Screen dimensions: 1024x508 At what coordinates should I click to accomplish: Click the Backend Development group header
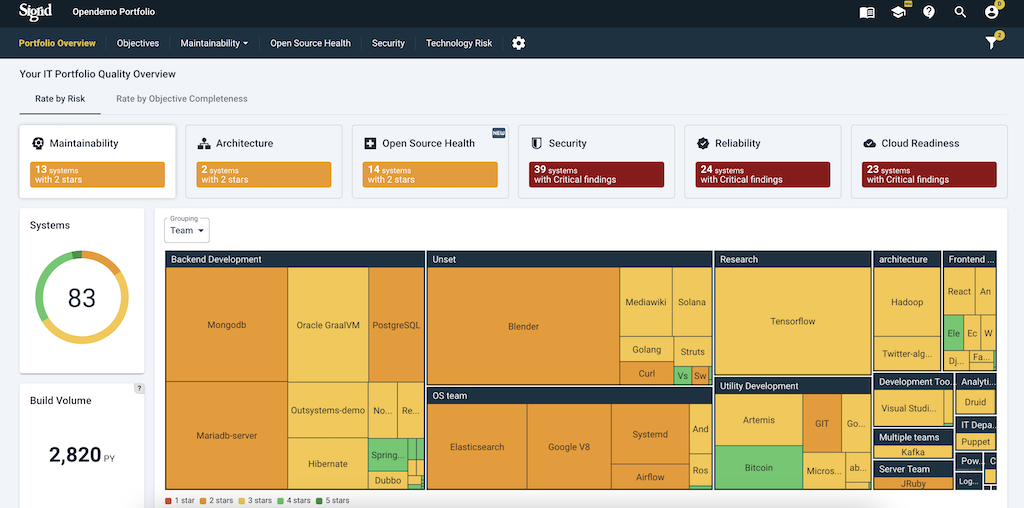(x=295, y=259)
